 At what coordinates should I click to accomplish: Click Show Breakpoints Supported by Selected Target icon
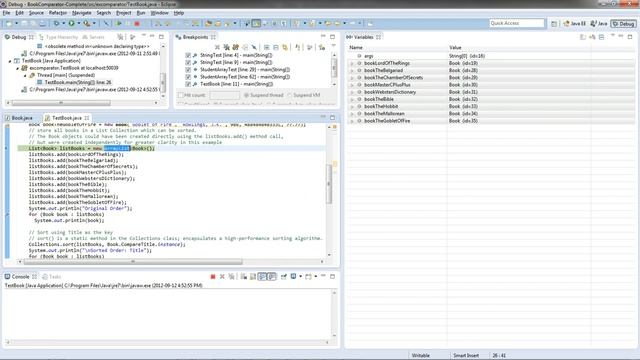pyautogui.click(x=236, y=47)
